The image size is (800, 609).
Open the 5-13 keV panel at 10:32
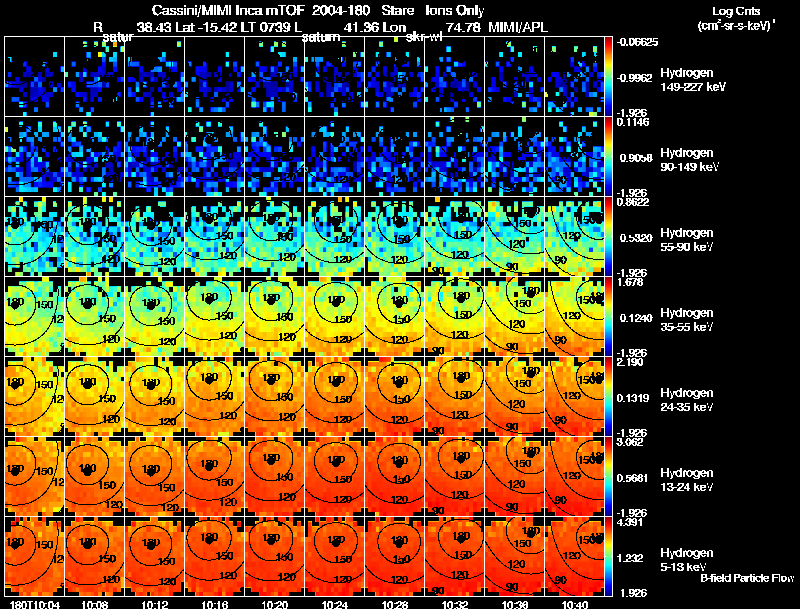coord(454,556)
